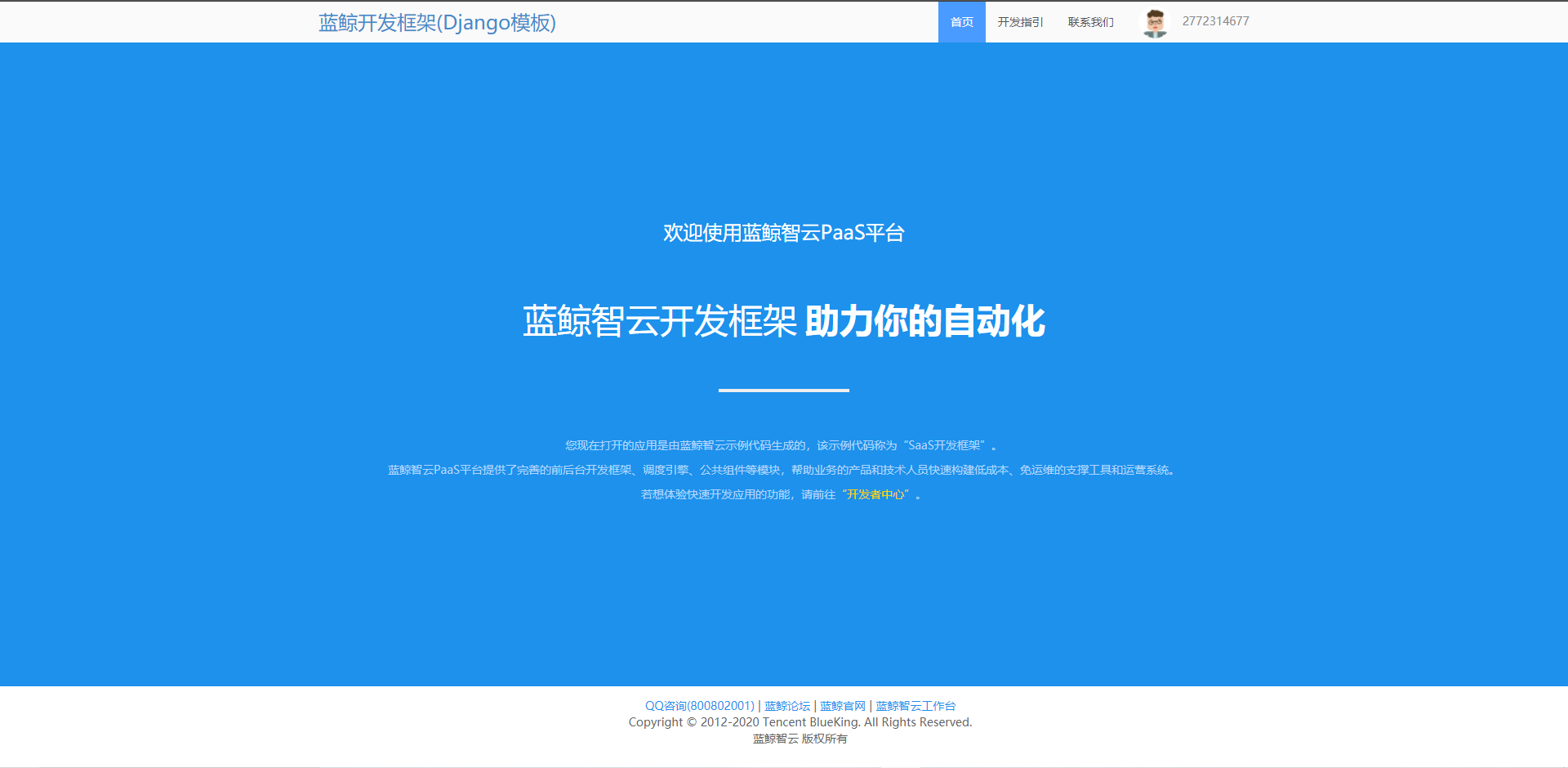Image resolution: width=1568 pixels, height=768 pixels.
Task: Open the 蓝鲸开发框架(Django模板) brand title
Action: 437,23
